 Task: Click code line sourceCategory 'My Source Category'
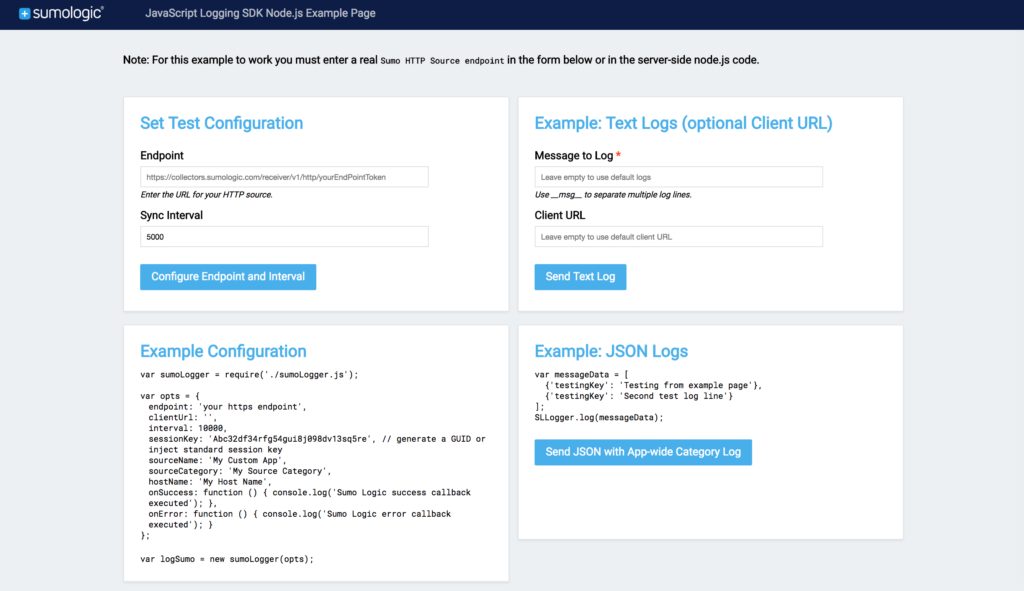click(240, 471)
